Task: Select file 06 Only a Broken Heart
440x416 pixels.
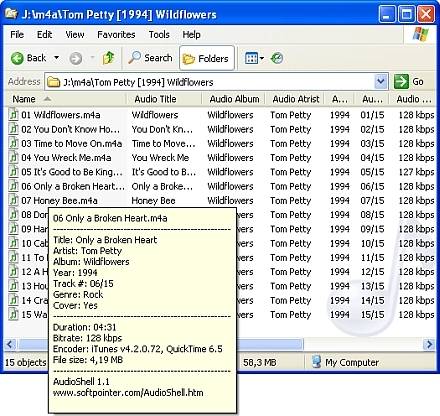Action: (73, 186)
